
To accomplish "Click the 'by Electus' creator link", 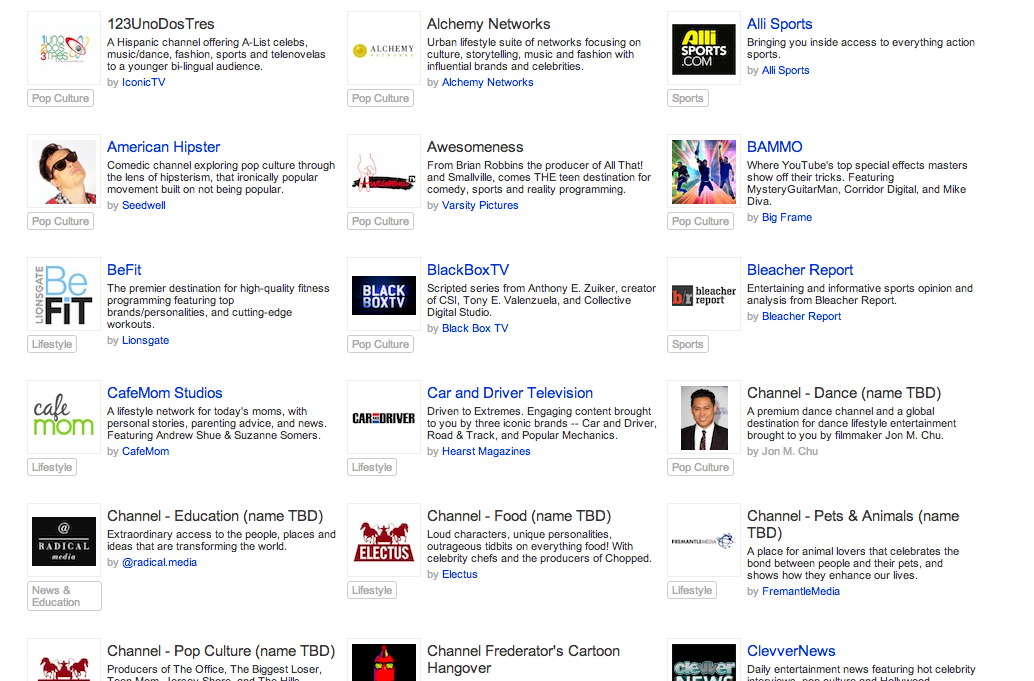I will point(460,575).
